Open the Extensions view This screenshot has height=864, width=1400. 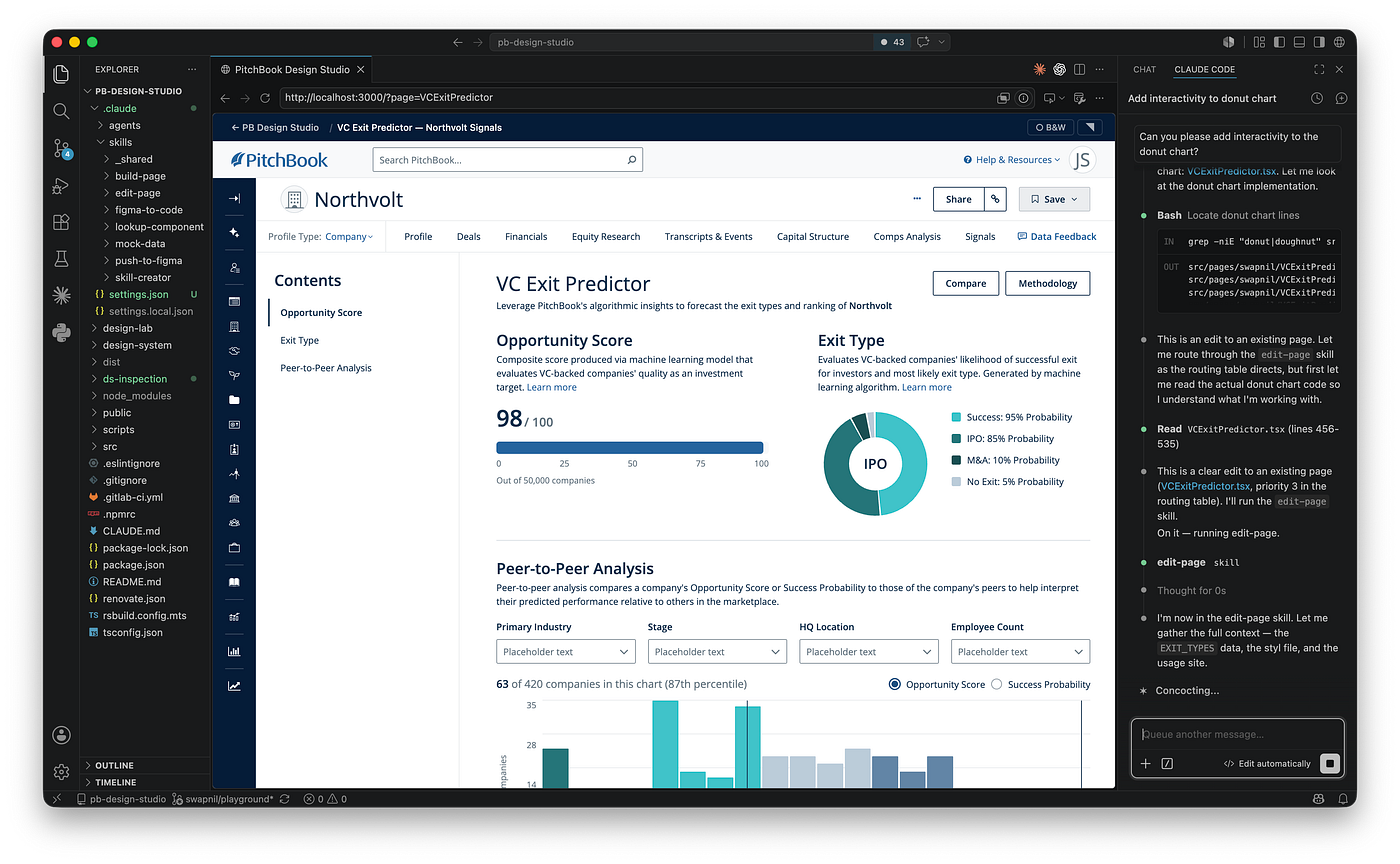pyautogui.click(x=61, y=222)
